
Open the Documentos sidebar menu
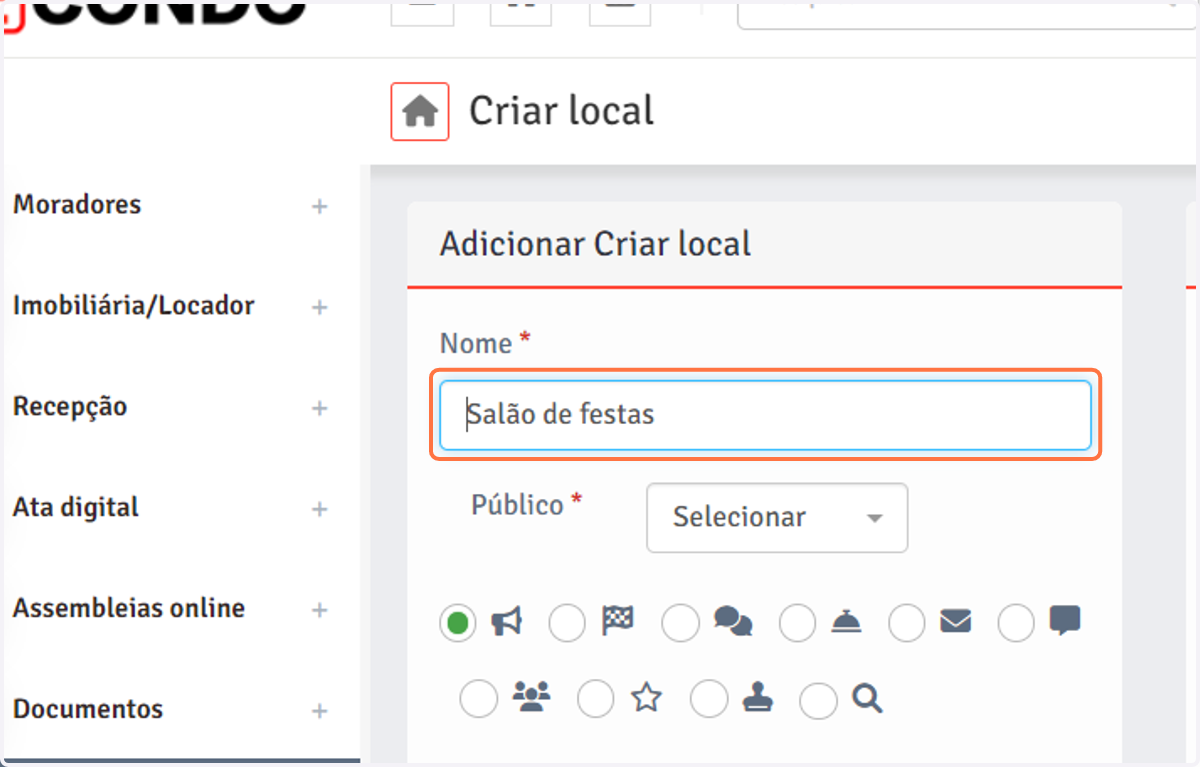tap(88, 709)
